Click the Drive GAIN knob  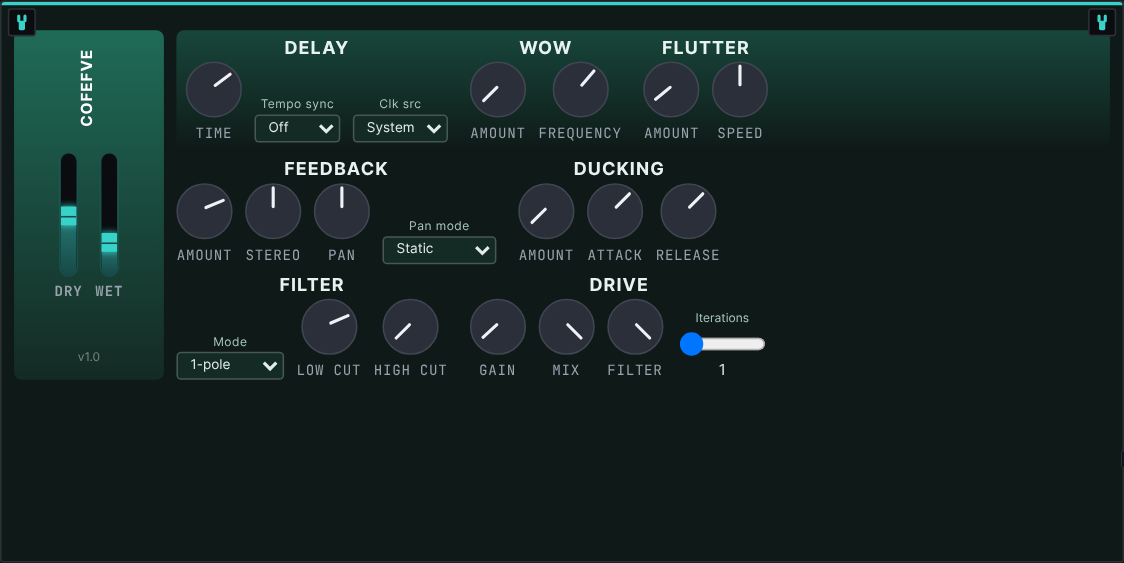point(497,327)
